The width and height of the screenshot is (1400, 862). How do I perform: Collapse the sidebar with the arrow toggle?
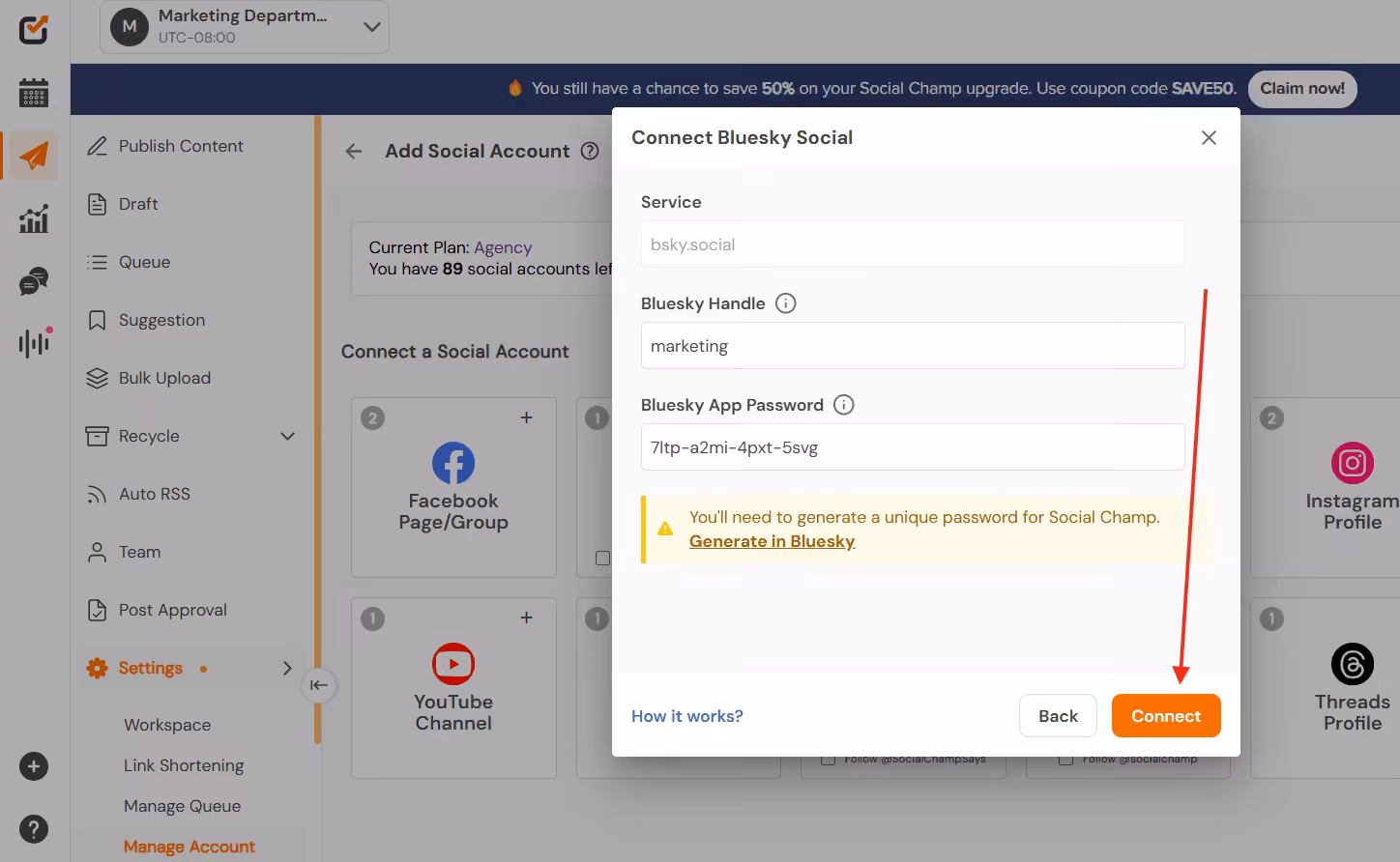click(319, 685)
